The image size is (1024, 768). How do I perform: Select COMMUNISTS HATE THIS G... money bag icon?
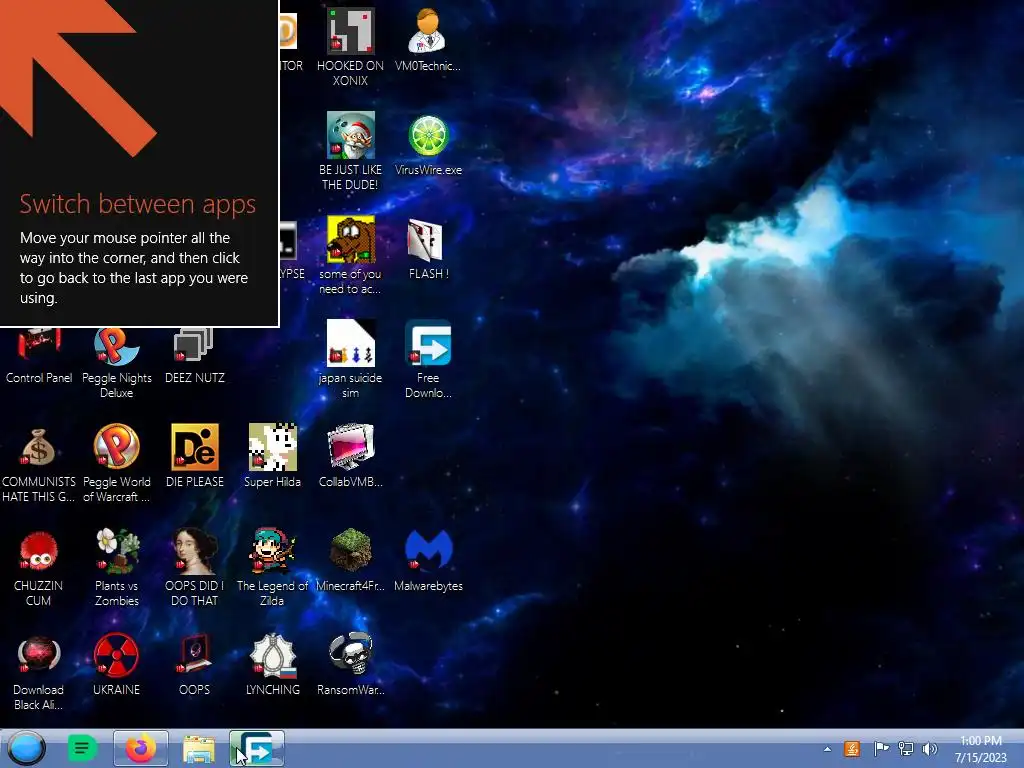(x=39, y=447)
